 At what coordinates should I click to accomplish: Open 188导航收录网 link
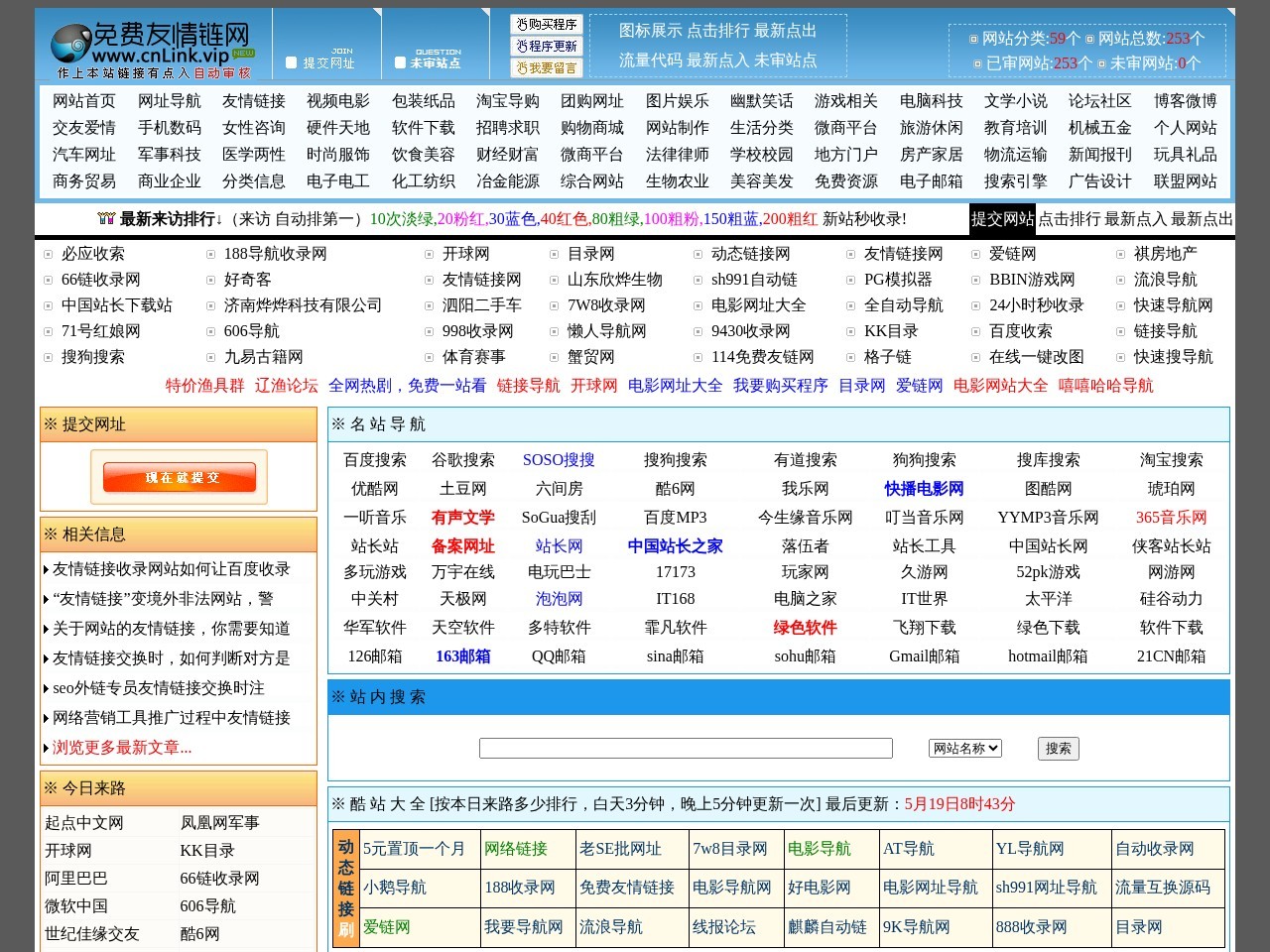click(x=275, y=254)
